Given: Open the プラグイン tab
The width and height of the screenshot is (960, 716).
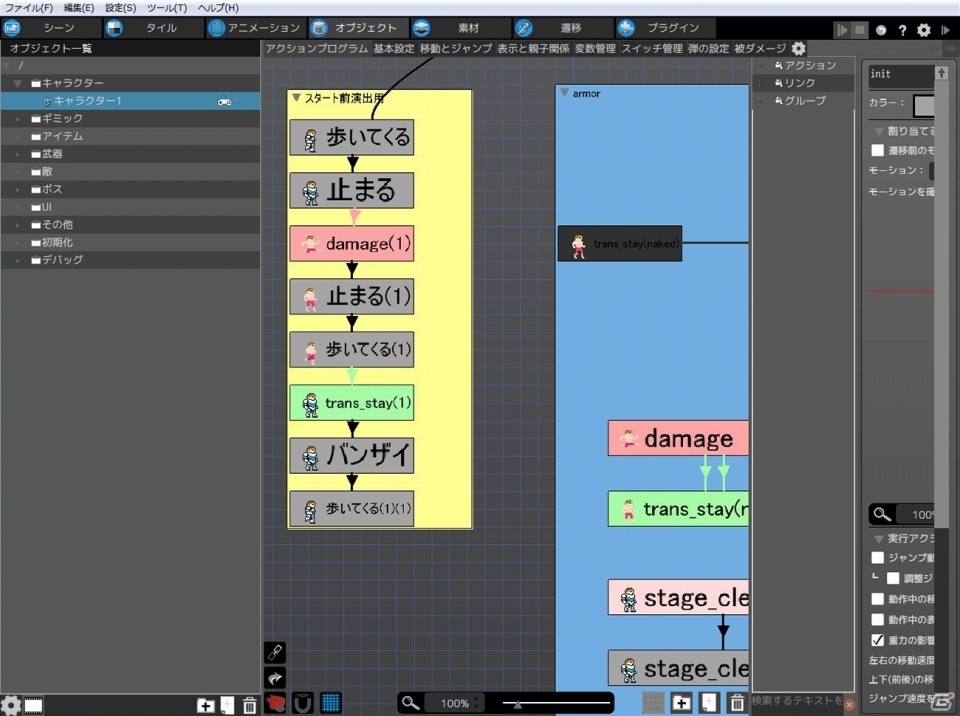Looking at the screenshot, I should pyautogui.click(x=664, y=28).
